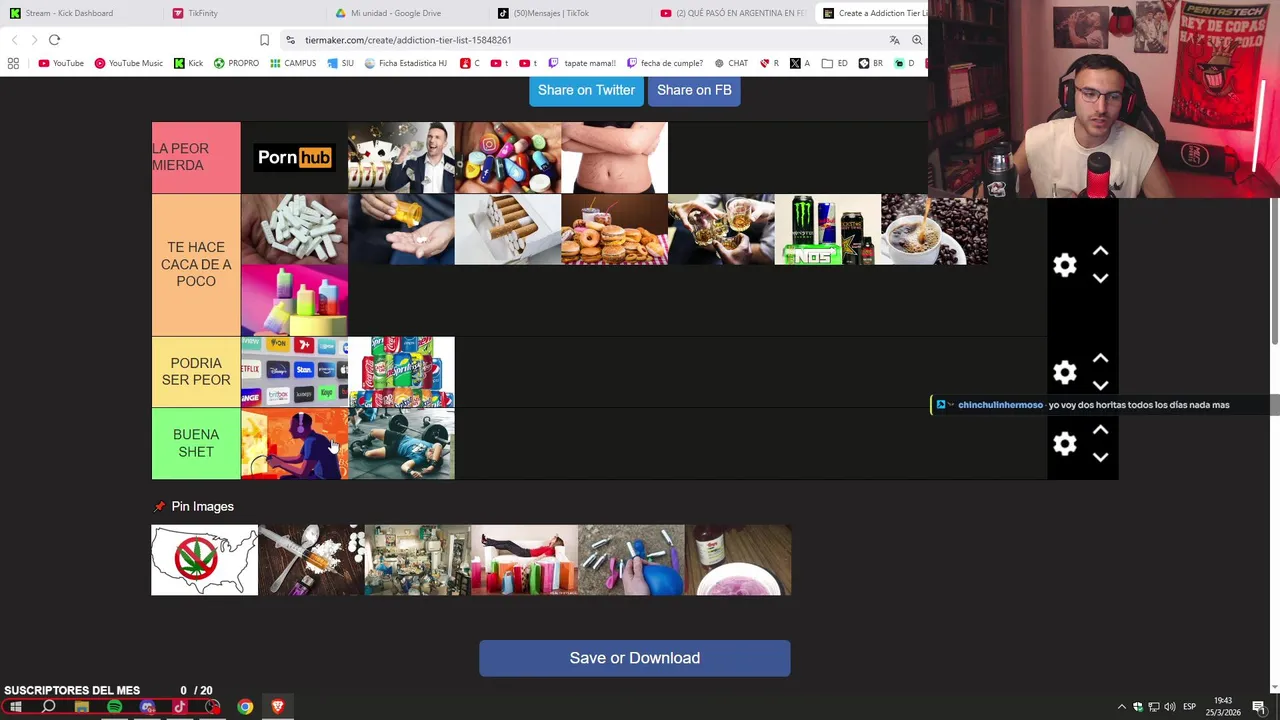Select the purple drink cup image
Screen dimensions: 1280x720
(x=738, y=560)
